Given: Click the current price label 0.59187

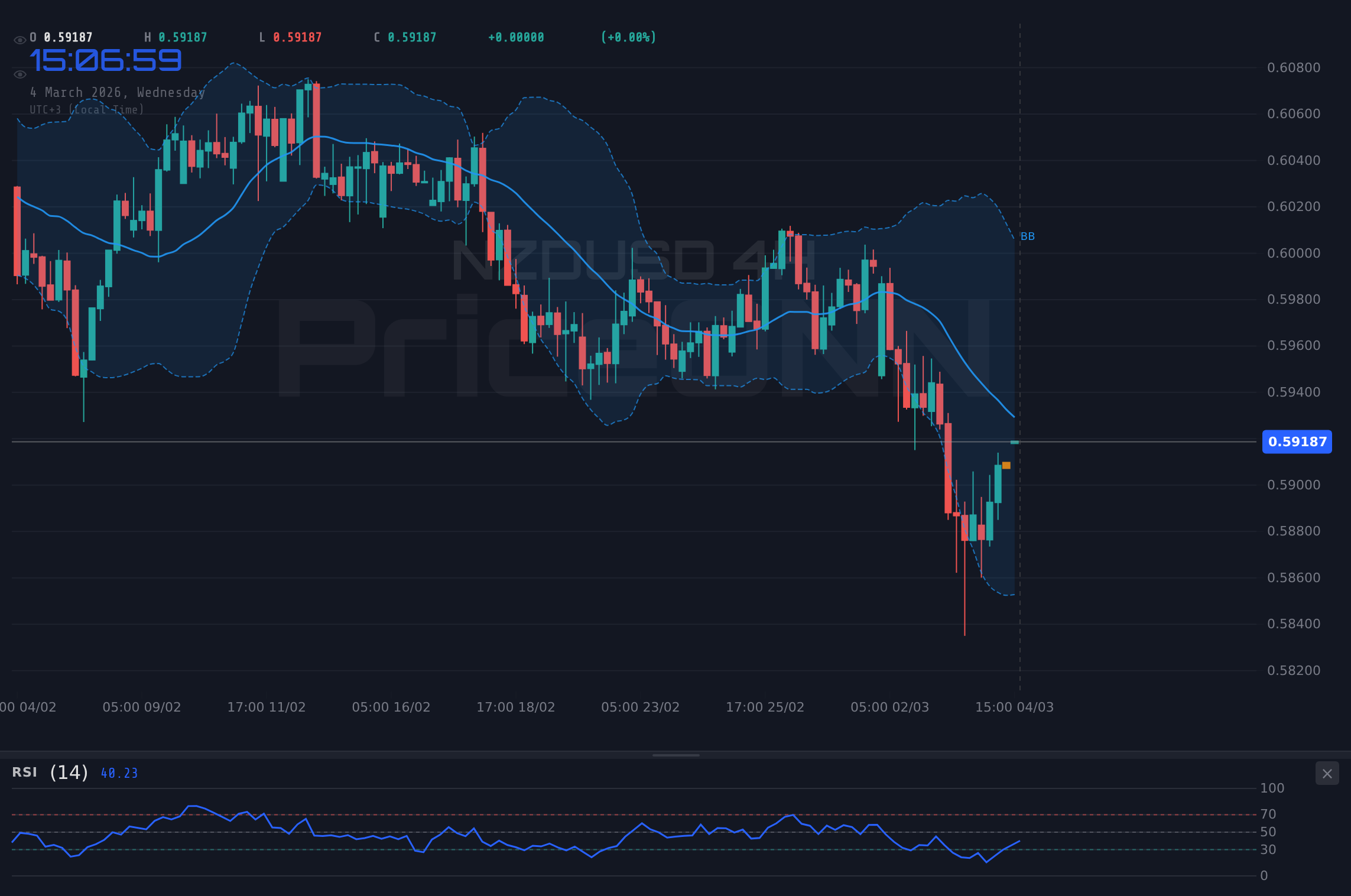Looking at the screenshot, I should (1297, 441).
